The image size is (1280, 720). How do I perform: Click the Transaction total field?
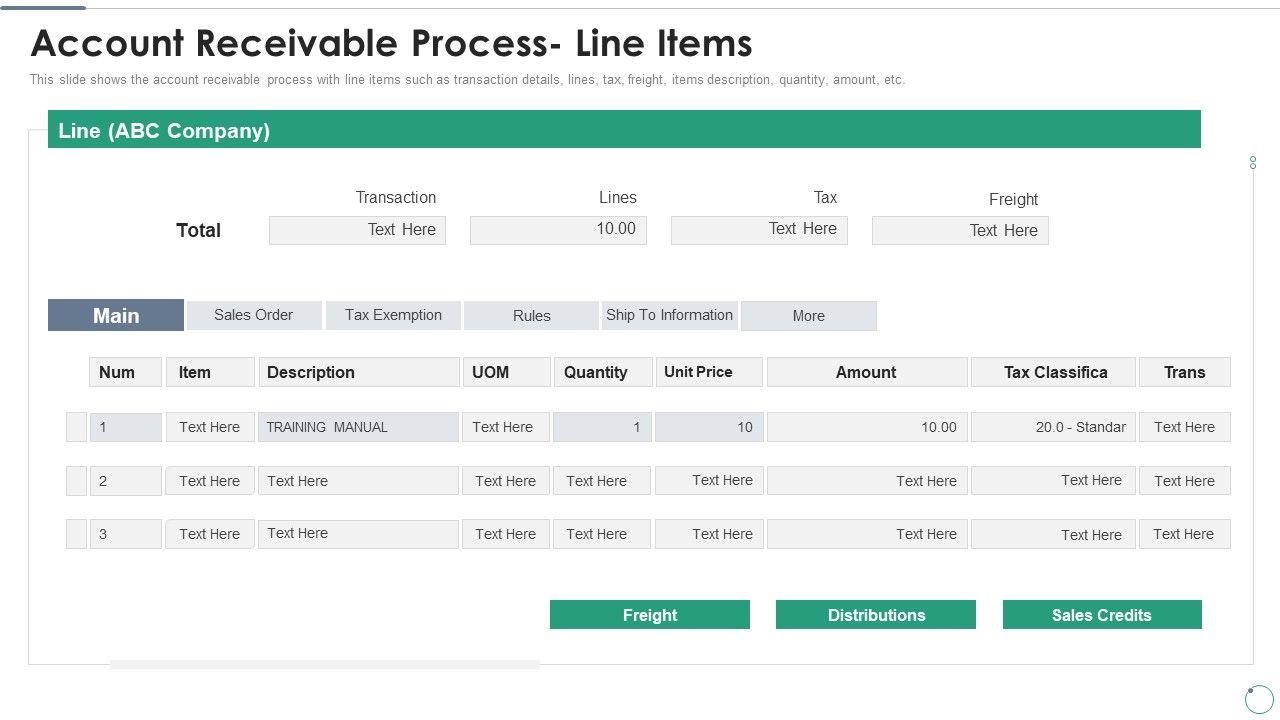(357, 230)
